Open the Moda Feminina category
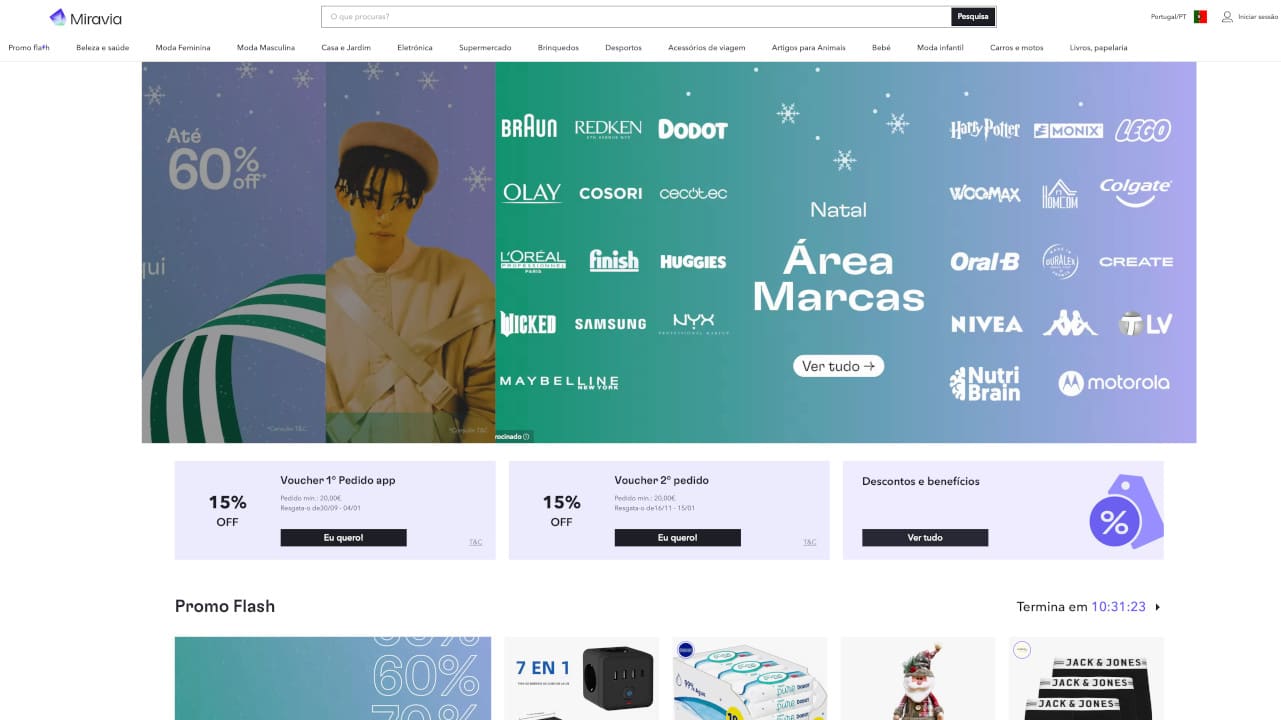The width and height of the screenshot is (1281, 720). tap(183, 48)
